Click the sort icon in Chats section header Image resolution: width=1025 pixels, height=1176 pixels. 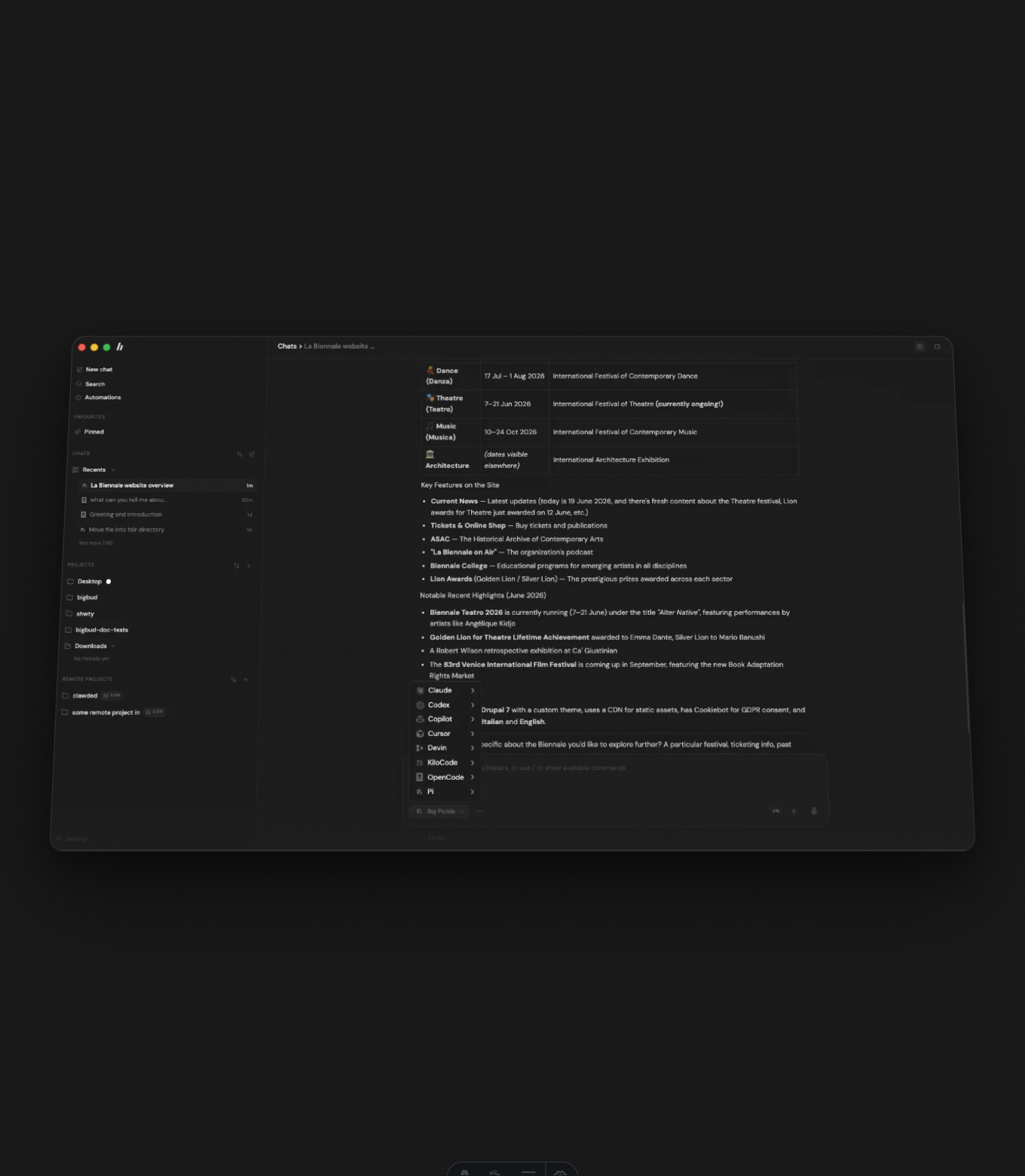pyautogui.click(x=240, y=454)
